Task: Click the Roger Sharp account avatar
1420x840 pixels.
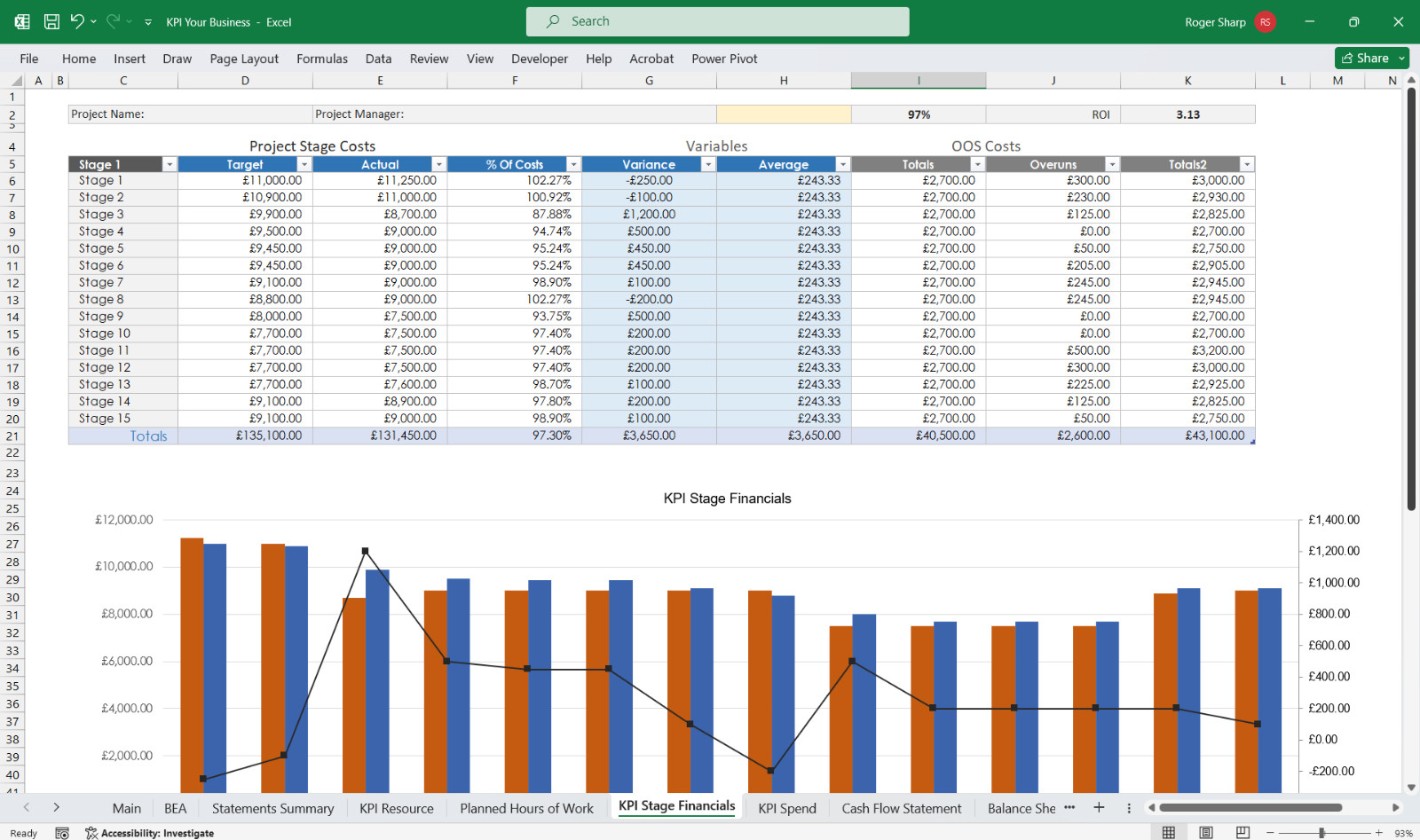Action: 1266,22
